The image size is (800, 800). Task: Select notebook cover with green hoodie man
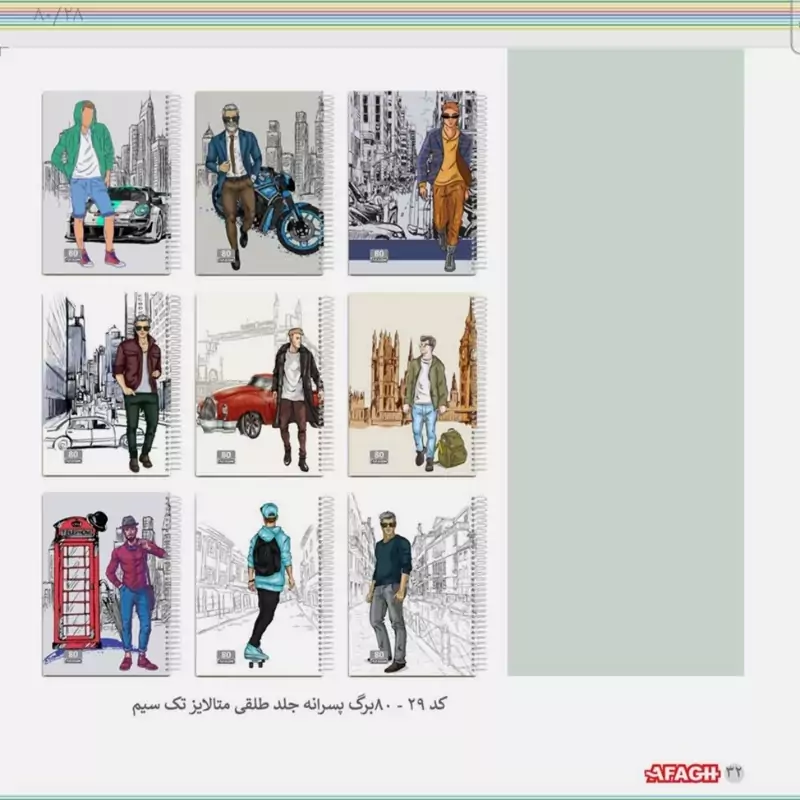[x=111, y=183]
